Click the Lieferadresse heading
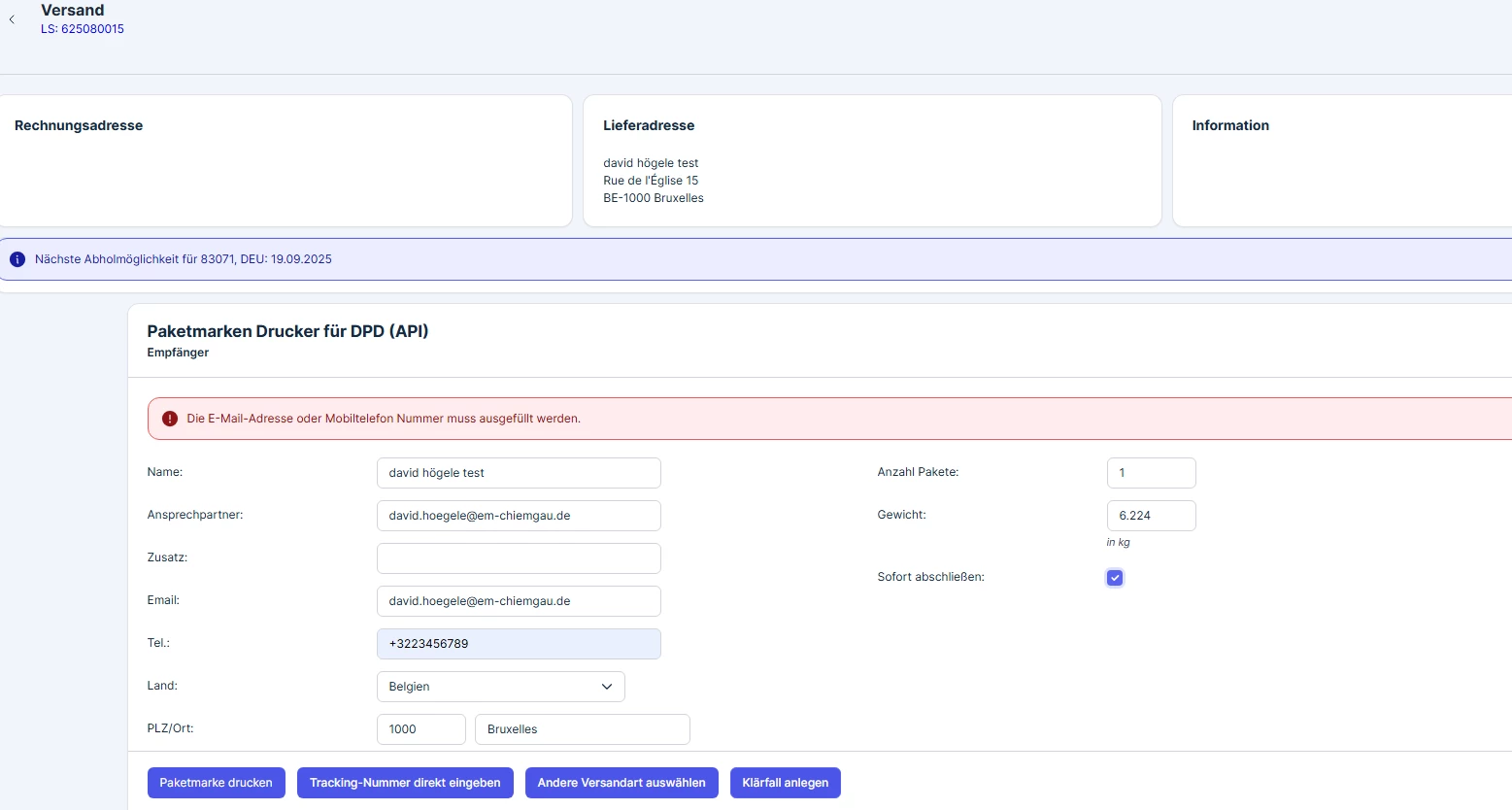1512x810 pixels. 649,125
